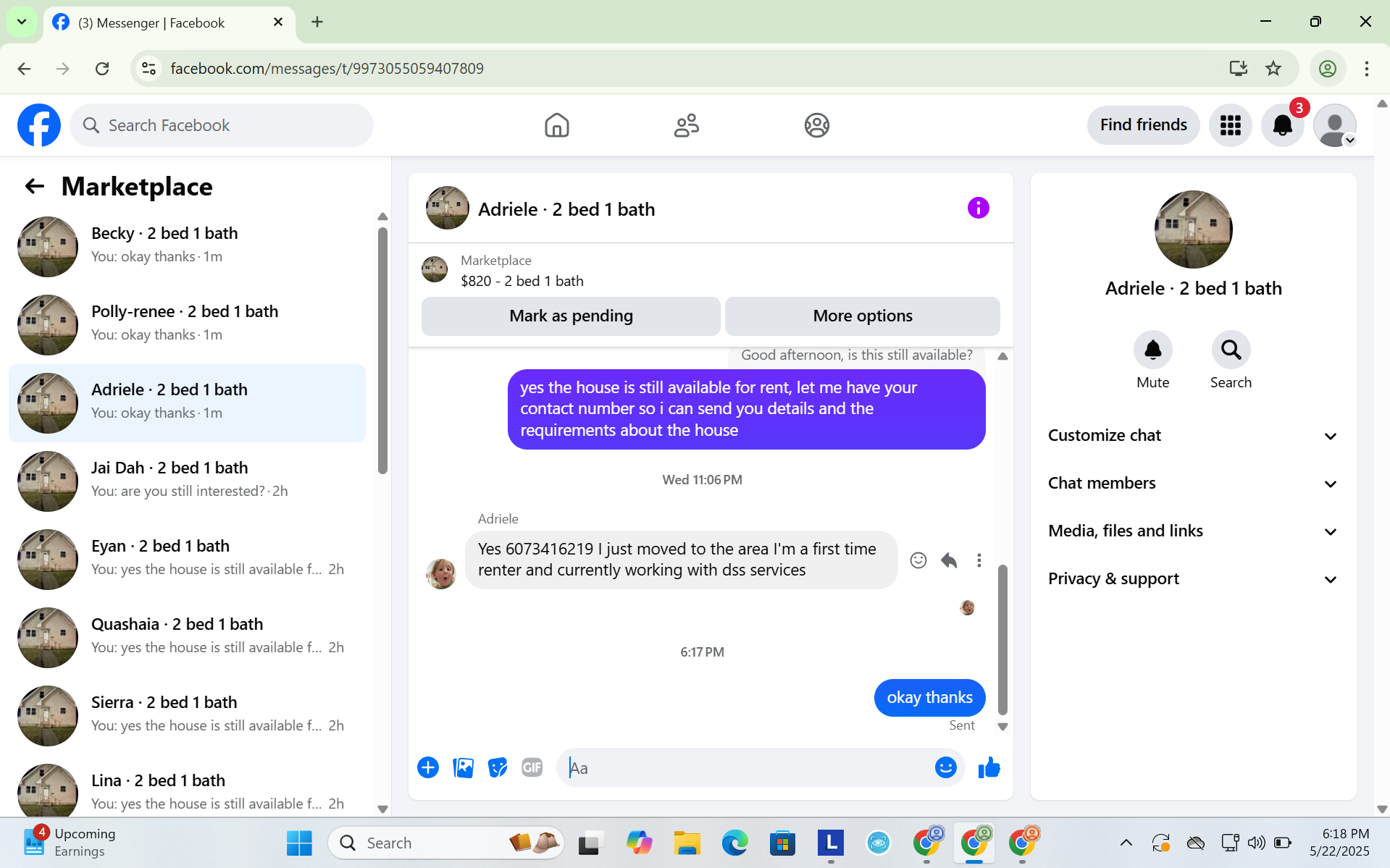Click the Search Facebook field
1390x868 pixels.
point(222,125)
